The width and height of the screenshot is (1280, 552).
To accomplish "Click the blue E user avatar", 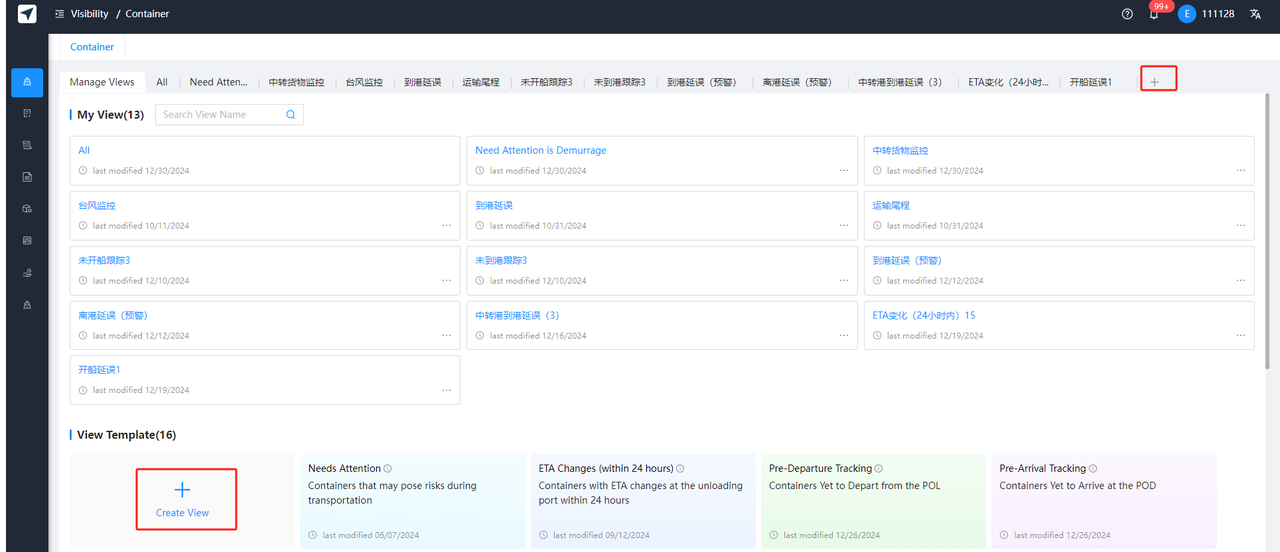I will coord(1187,14).
